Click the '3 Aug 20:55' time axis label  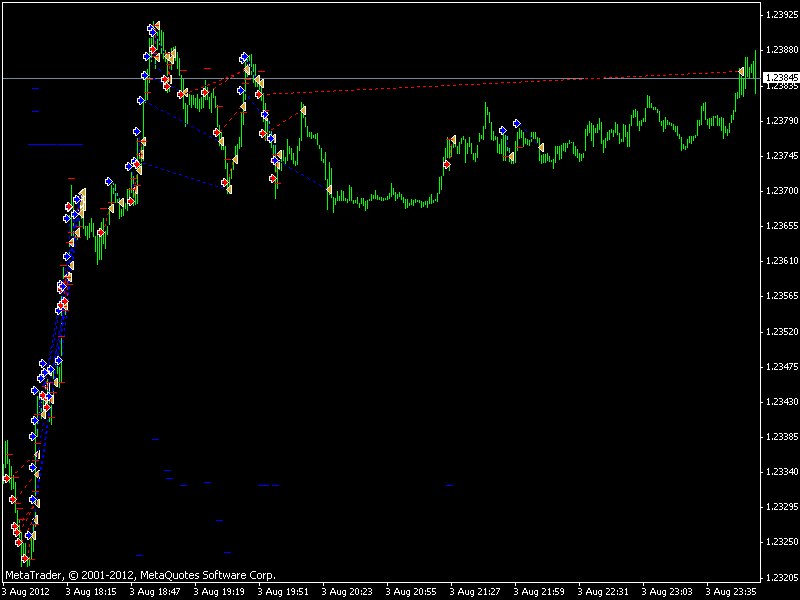pos(411,592)
